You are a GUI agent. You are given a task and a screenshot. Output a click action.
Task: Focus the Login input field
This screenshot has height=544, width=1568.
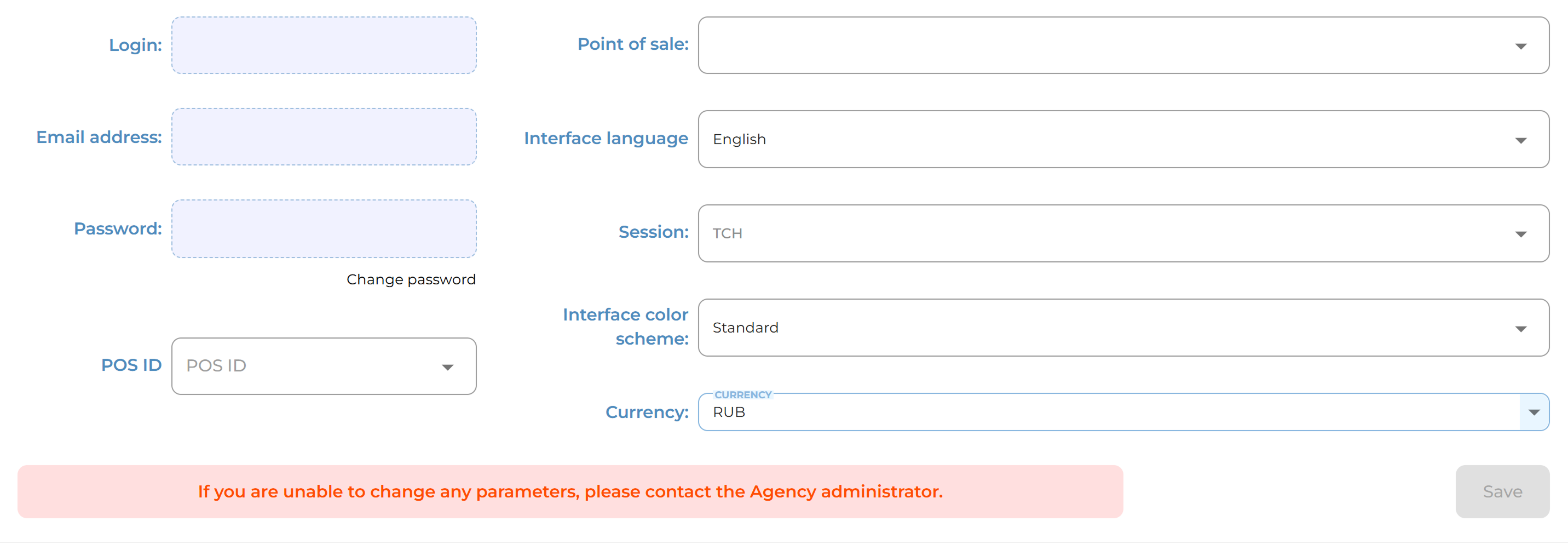coord(324,45)
